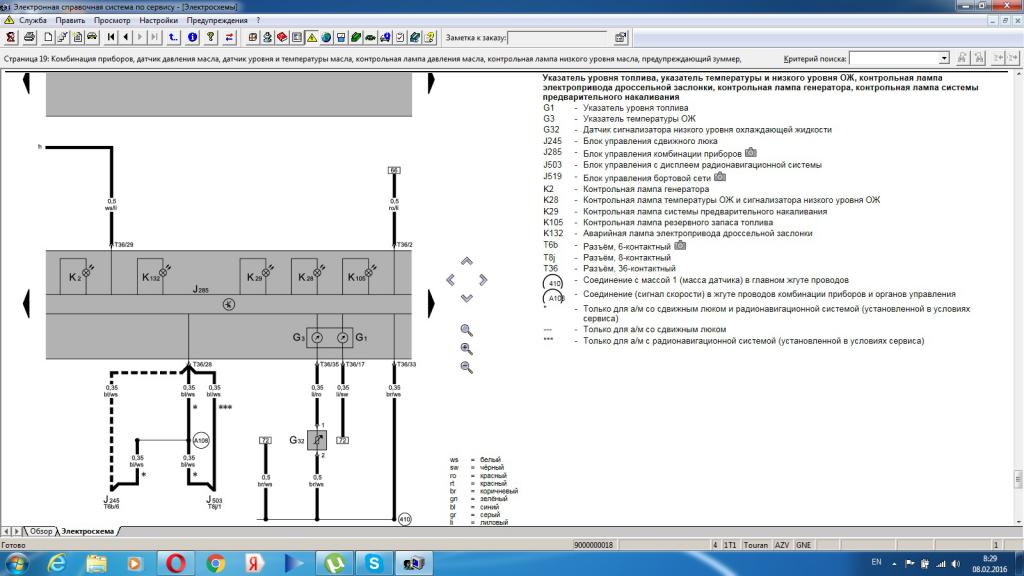Screen dimensions: 1024x576
Task: Click the globe toolbar icon
Action: [326, 37]
